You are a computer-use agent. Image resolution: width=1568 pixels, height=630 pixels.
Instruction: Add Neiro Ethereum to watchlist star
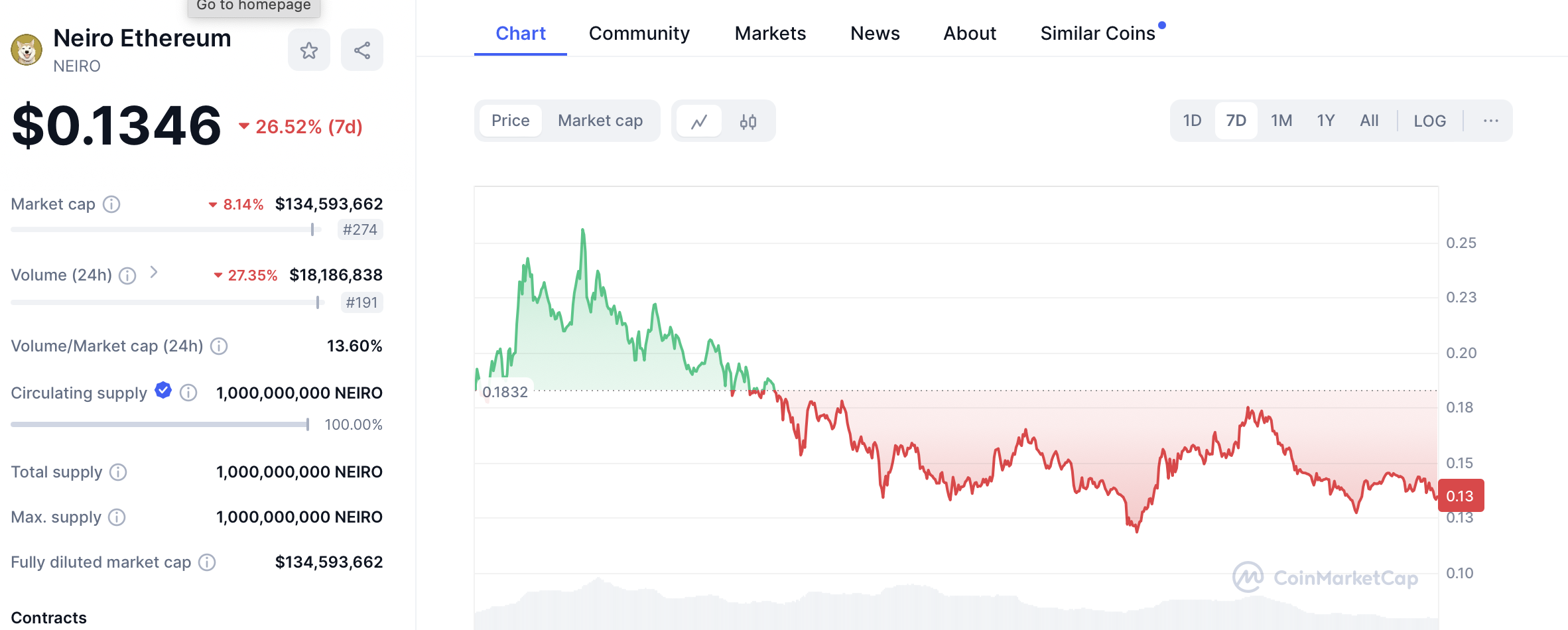tap(309, 50)
